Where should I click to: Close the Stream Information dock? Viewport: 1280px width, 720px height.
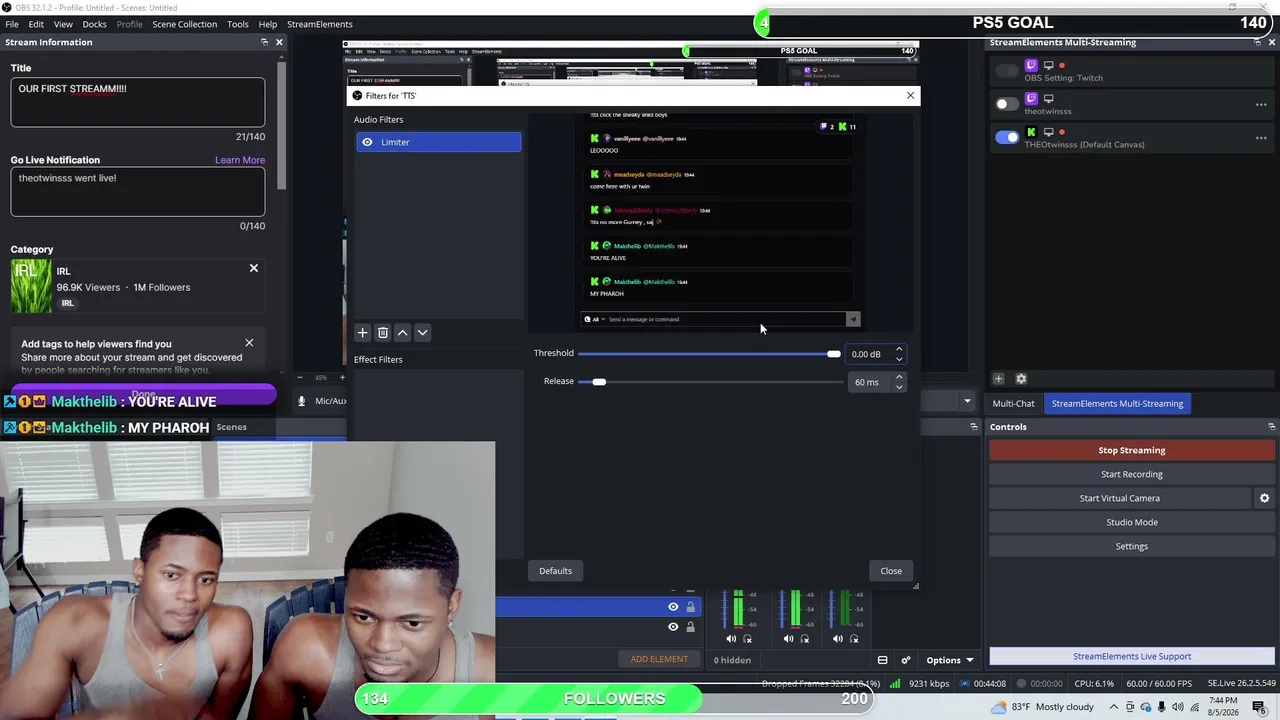[279, 42]
